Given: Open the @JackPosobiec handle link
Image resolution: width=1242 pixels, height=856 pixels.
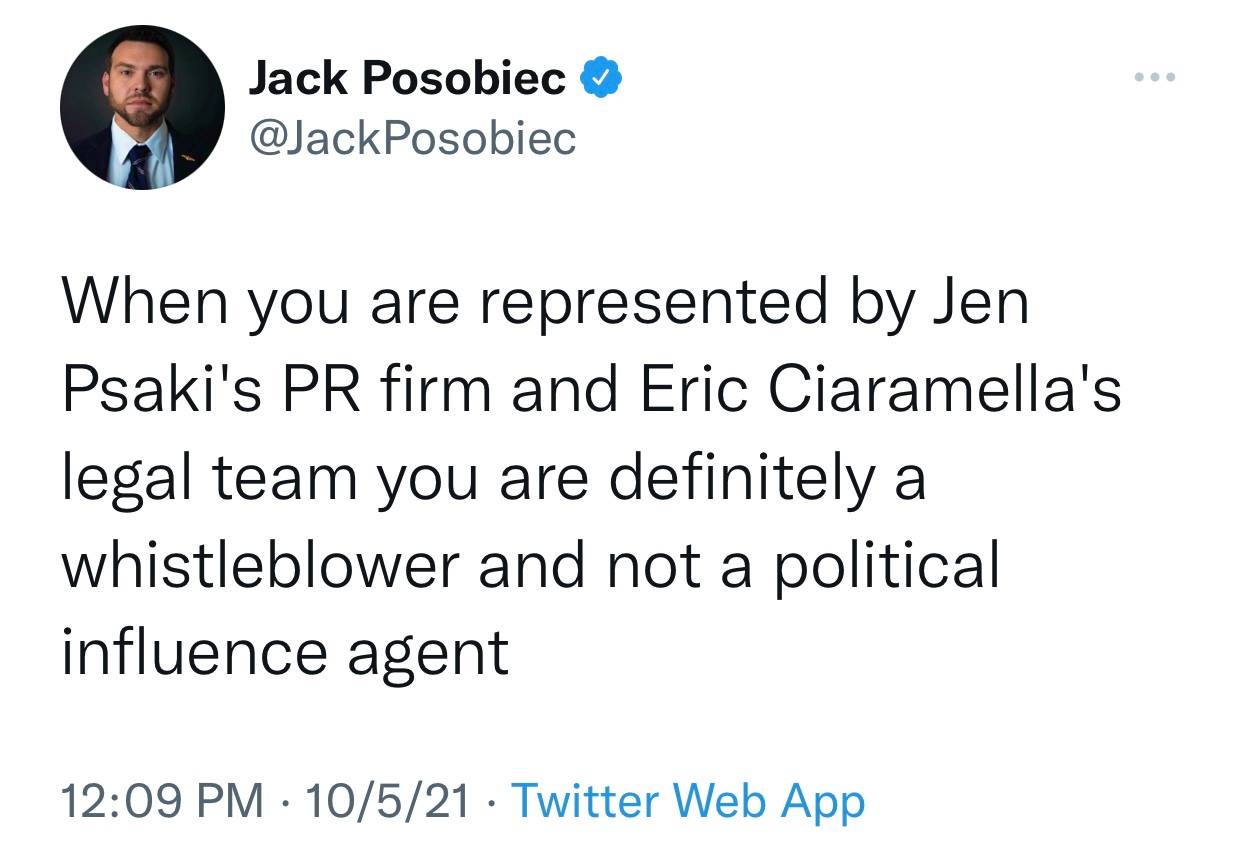Looking at the screenshot, I should [412, 138].
